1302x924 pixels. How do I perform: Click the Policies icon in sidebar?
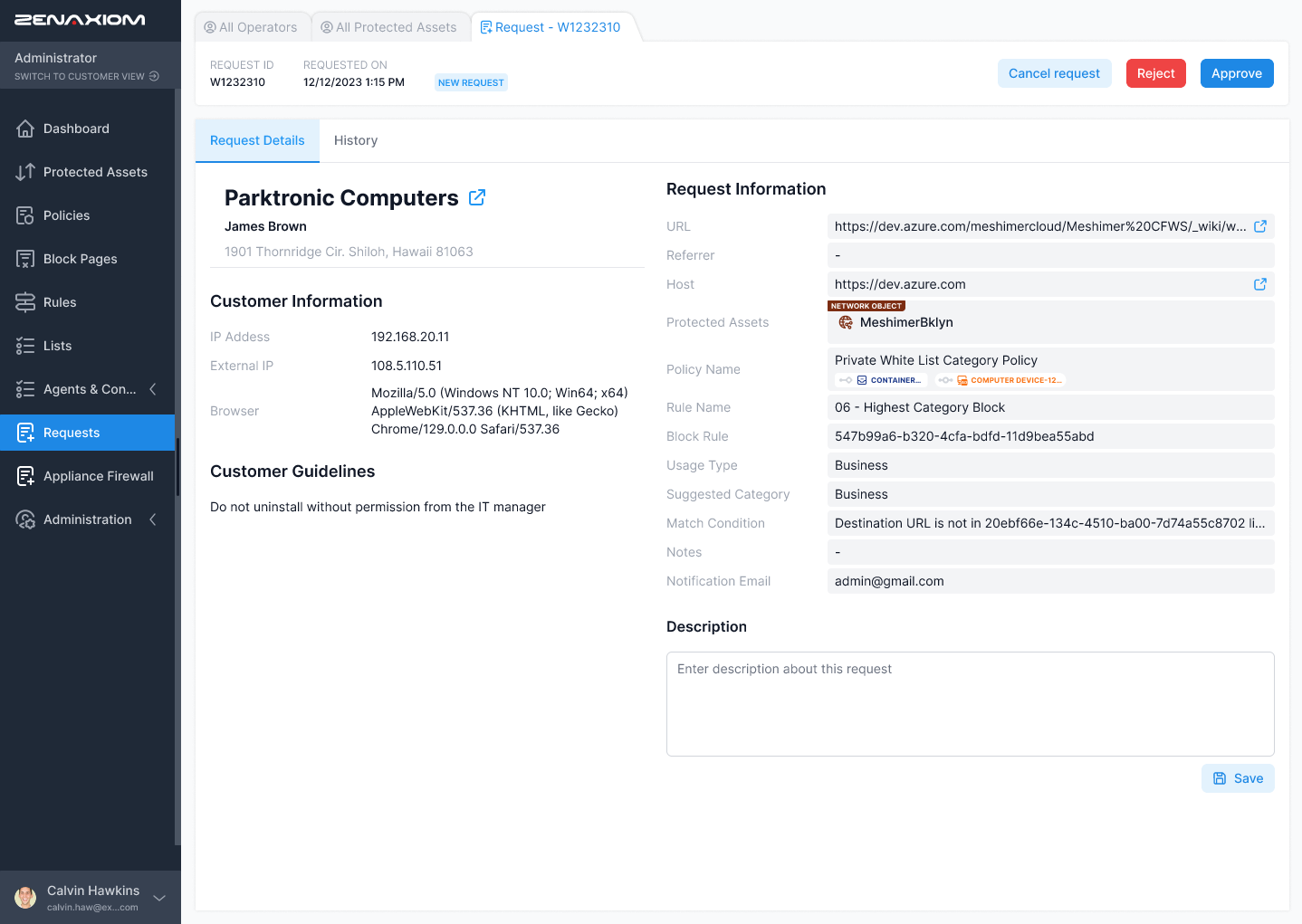pyautogui.click(x=25, y=215)
